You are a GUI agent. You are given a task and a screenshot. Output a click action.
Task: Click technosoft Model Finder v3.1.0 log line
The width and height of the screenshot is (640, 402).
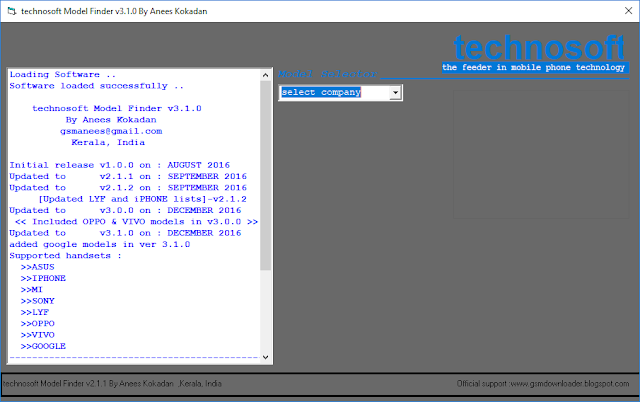117,109
